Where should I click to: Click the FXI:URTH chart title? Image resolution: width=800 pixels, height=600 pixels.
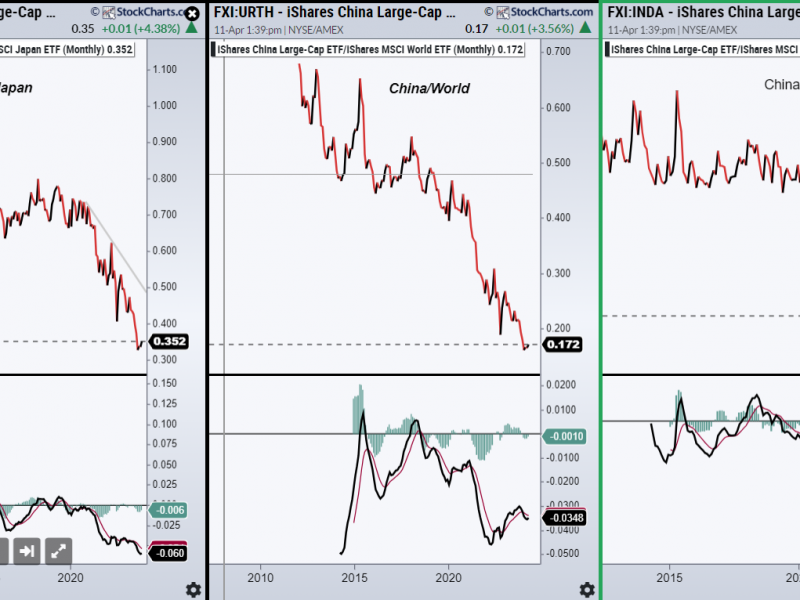click(335, 12)
